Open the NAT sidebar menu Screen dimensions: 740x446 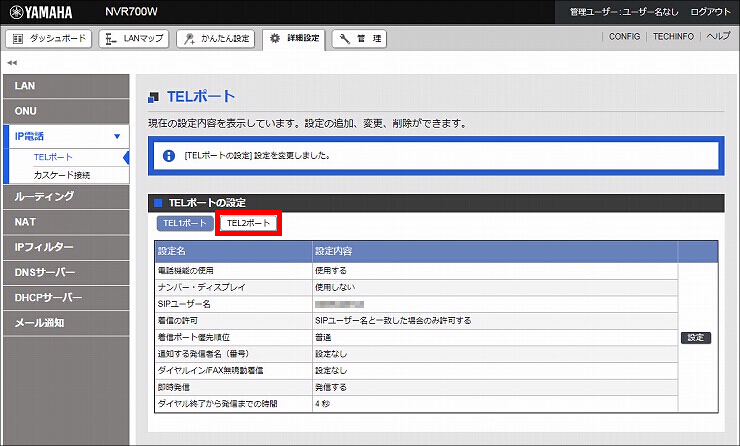66,222
